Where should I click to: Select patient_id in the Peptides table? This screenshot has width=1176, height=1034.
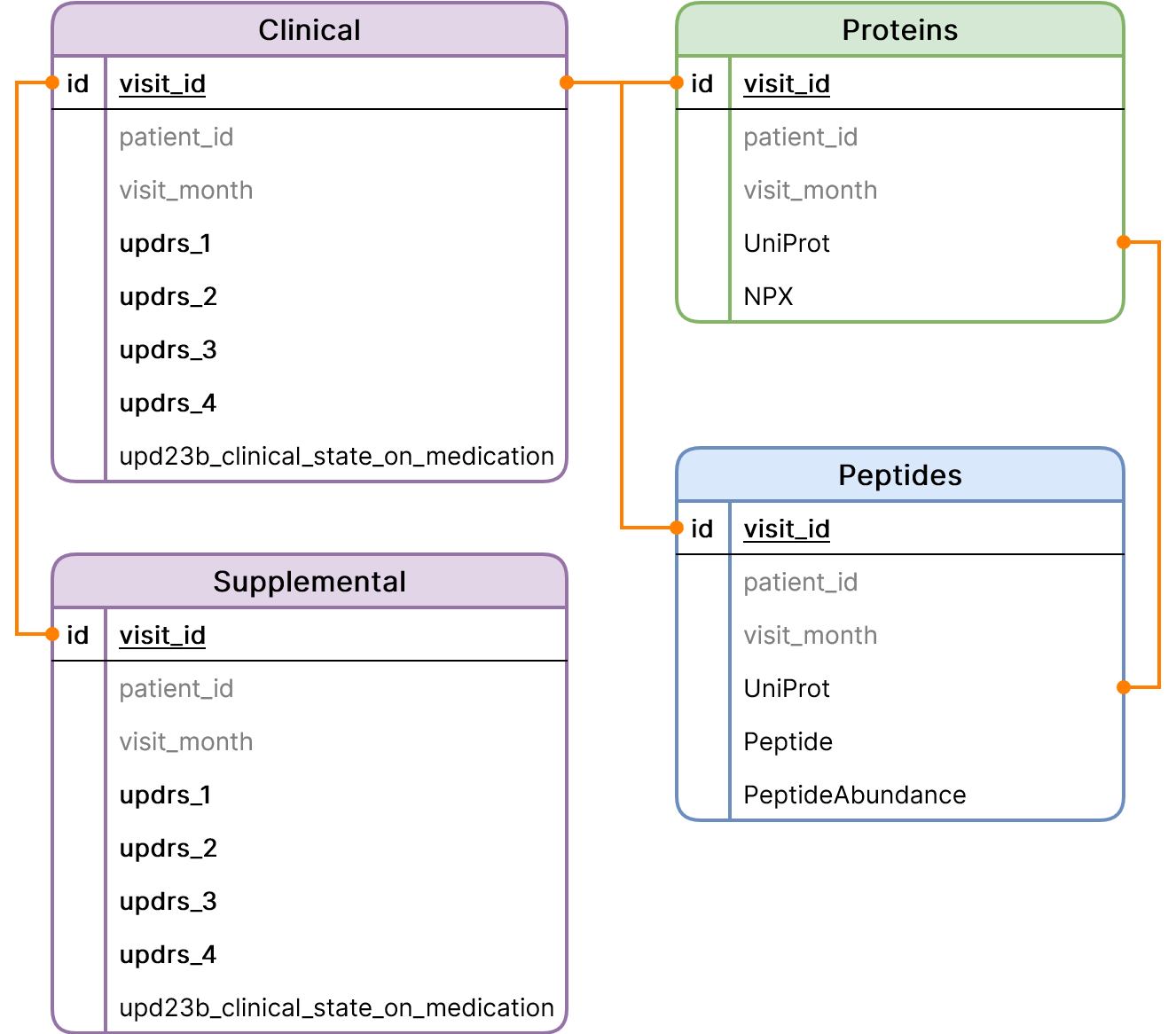[800, 582]
